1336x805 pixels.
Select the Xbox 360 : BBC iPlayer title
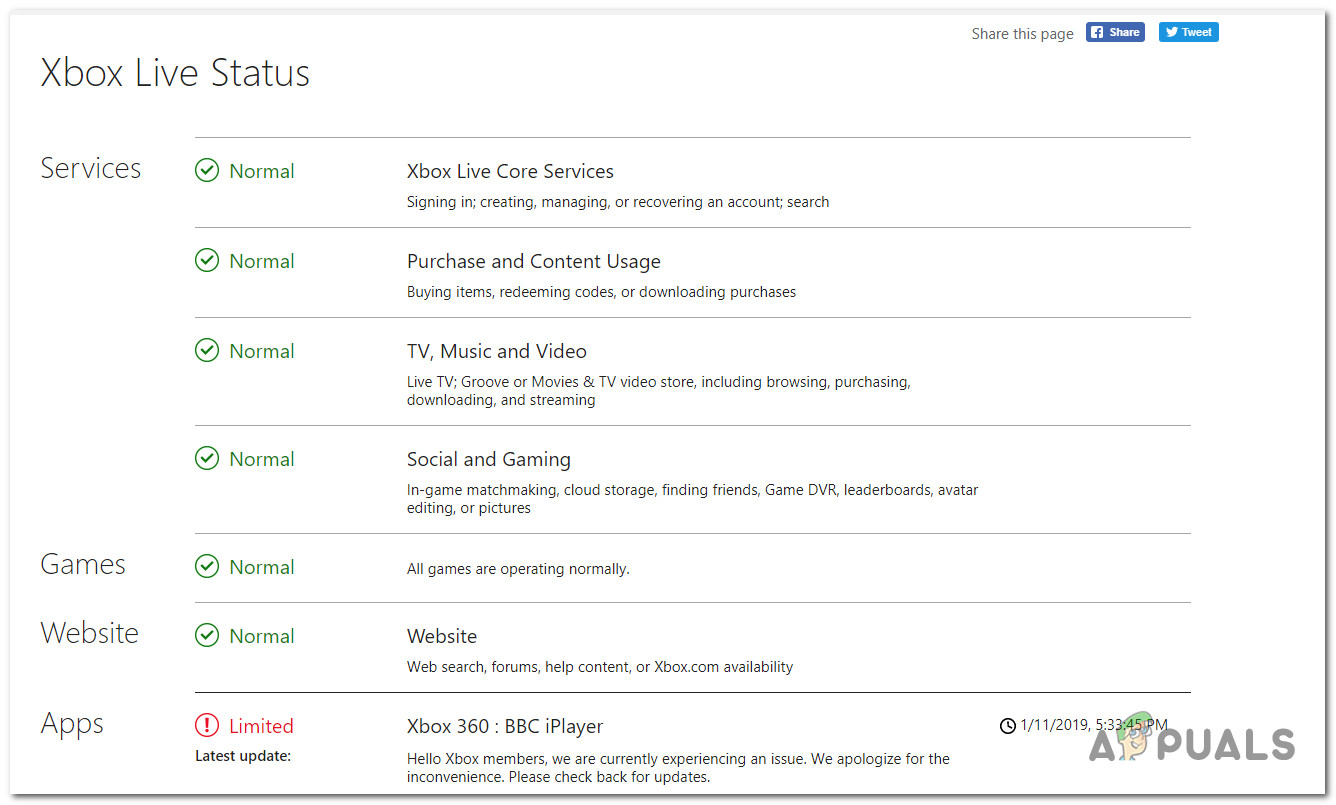[505, 726]
